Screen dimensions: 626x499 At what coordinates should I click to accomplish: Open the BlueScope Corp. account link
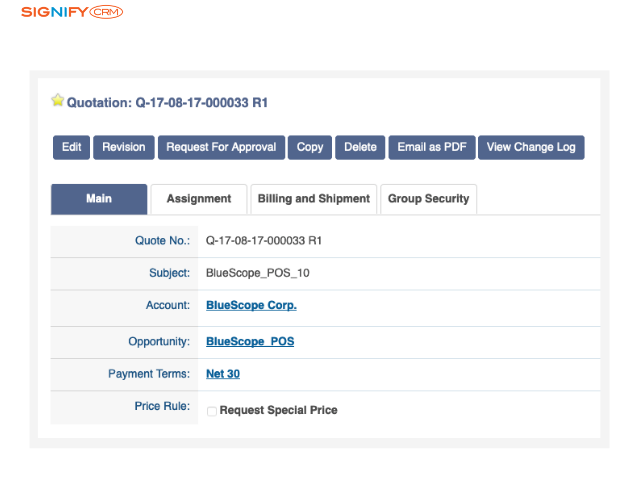[x=251, y=305]
